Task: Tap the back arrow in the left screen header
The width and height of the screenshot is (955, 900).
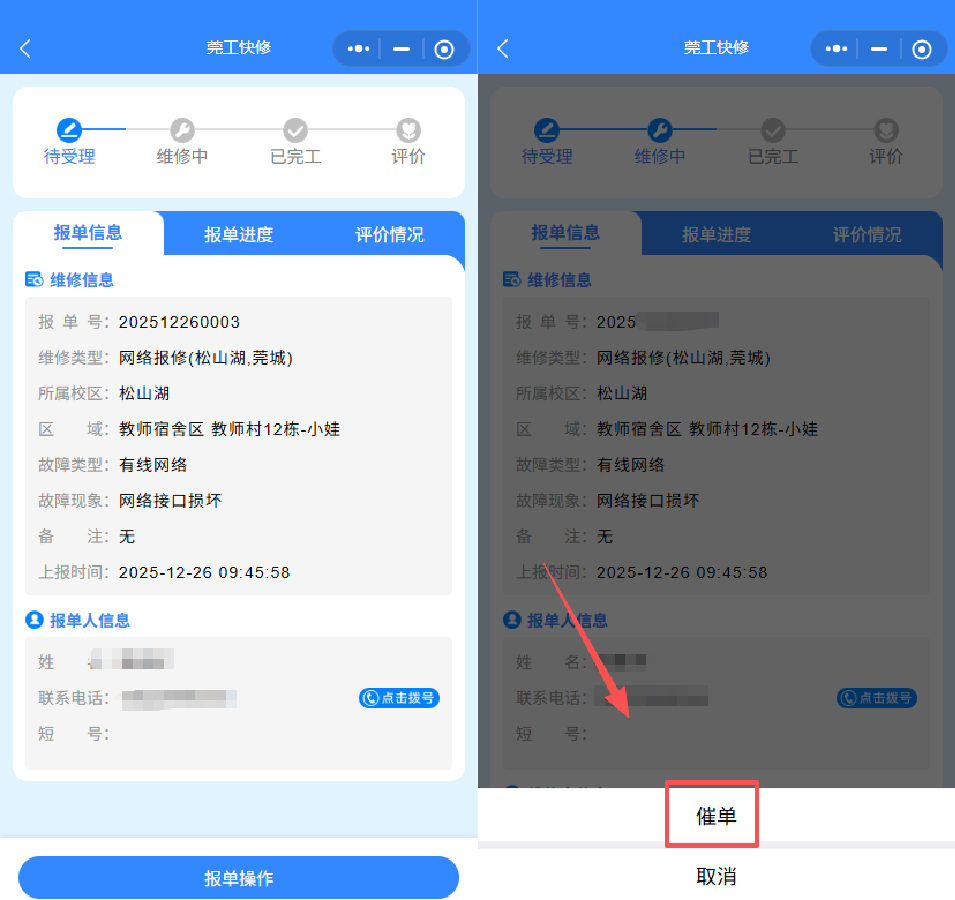Action: click(x=26, y=48)
